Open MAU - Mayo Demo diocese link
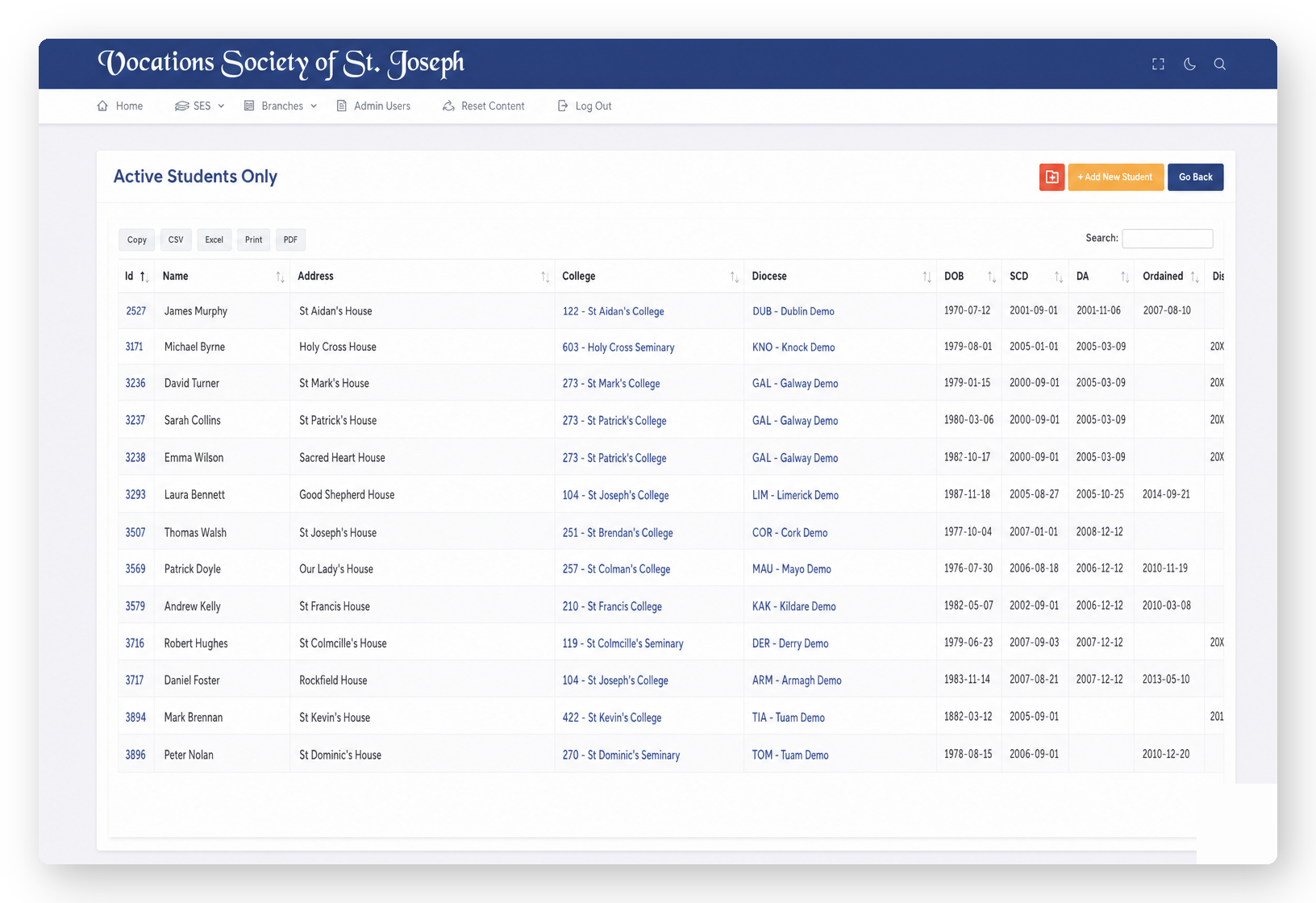 [x=791, y=569]
